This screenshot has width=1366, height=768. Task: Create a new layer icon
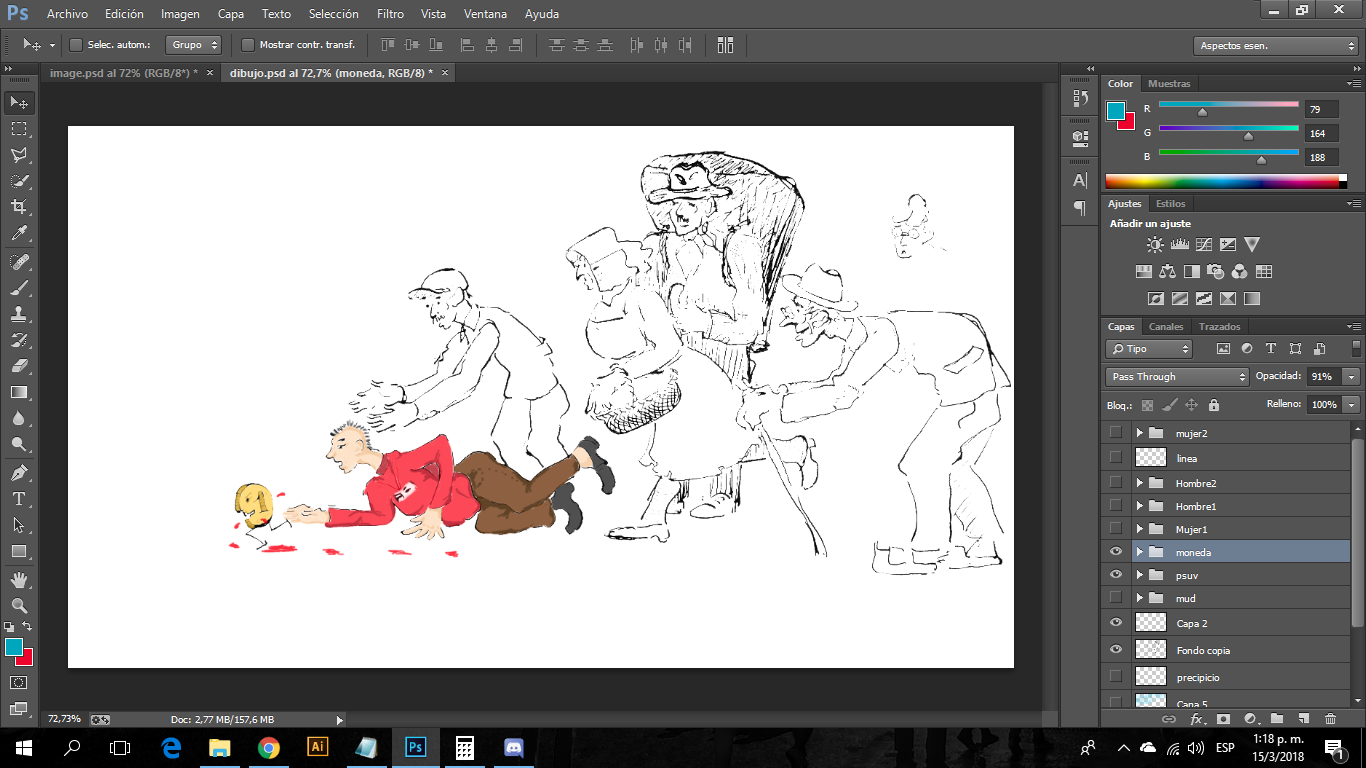coord(1303,718)
